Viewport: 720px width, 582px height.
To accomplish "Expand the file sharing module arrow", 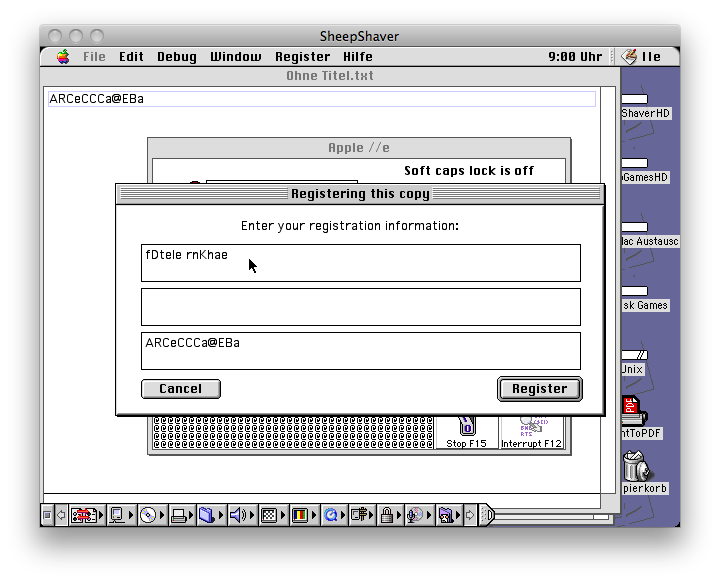I will point(131,515).
